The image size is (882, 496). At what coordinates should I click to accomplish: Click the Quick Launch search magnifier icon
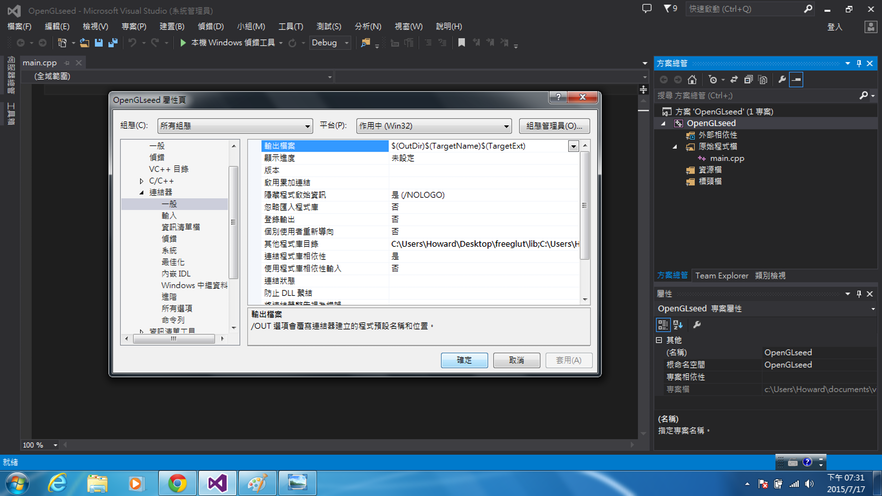point(808,9)
